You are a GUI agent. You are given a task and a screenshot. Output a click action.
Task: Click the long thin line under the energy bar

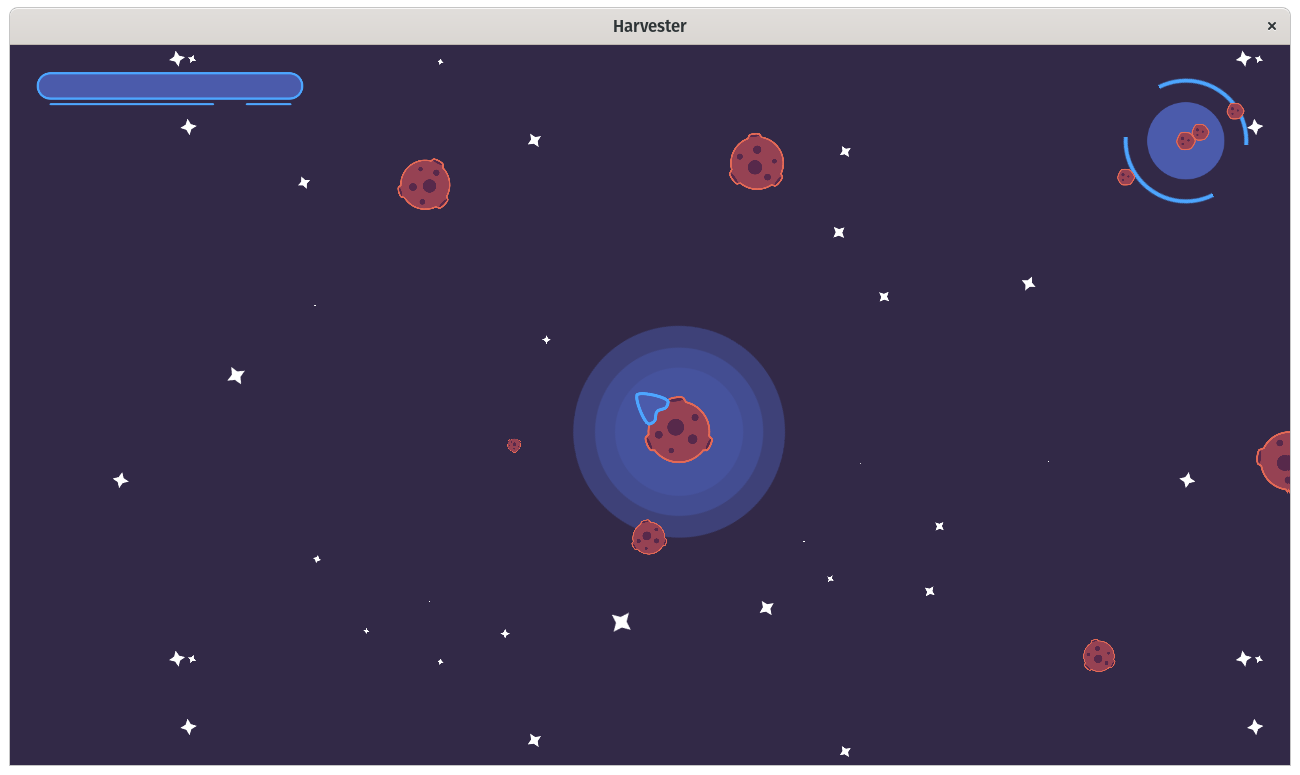pos(132,104)
